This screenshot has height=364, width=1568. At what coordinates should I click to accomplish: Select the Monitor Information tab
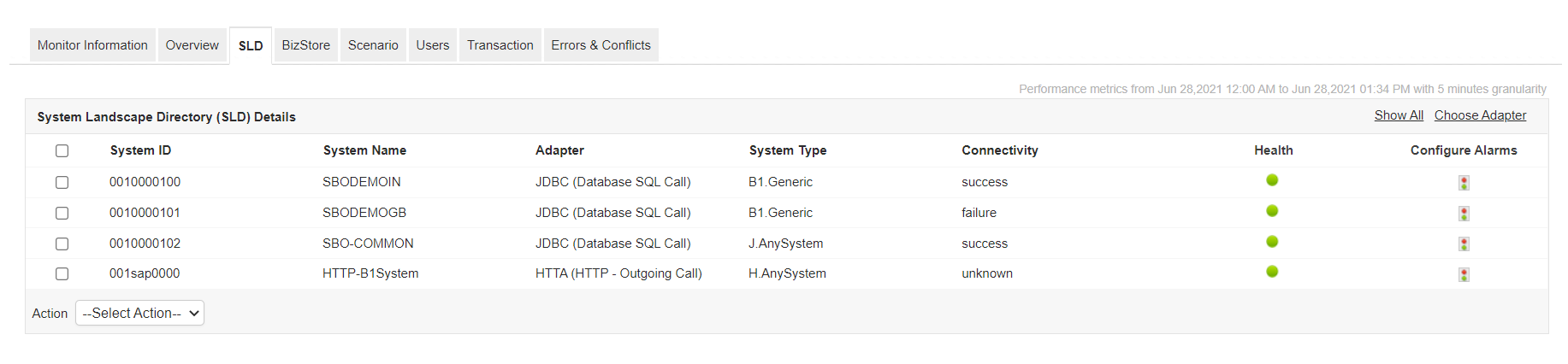[x=92, y=45]
